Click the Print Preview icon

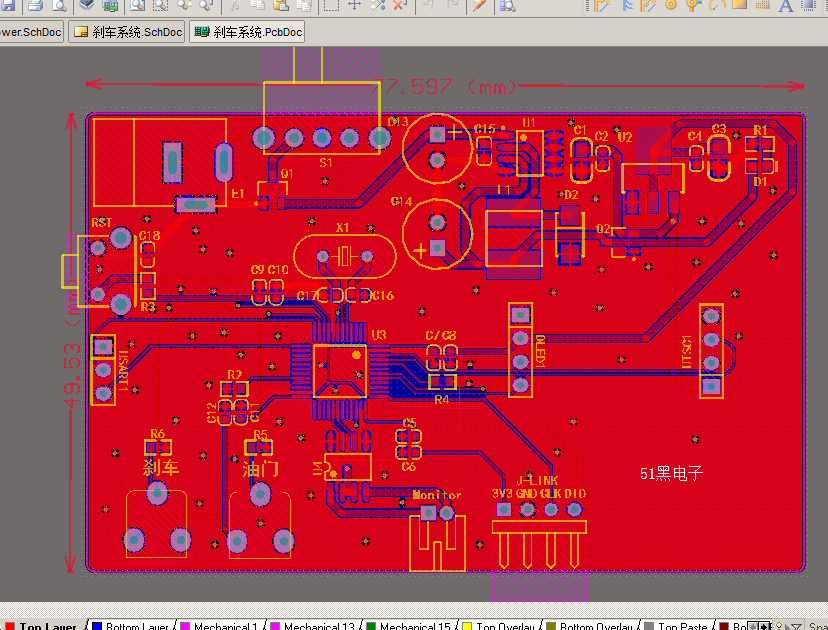pos(59,5)
